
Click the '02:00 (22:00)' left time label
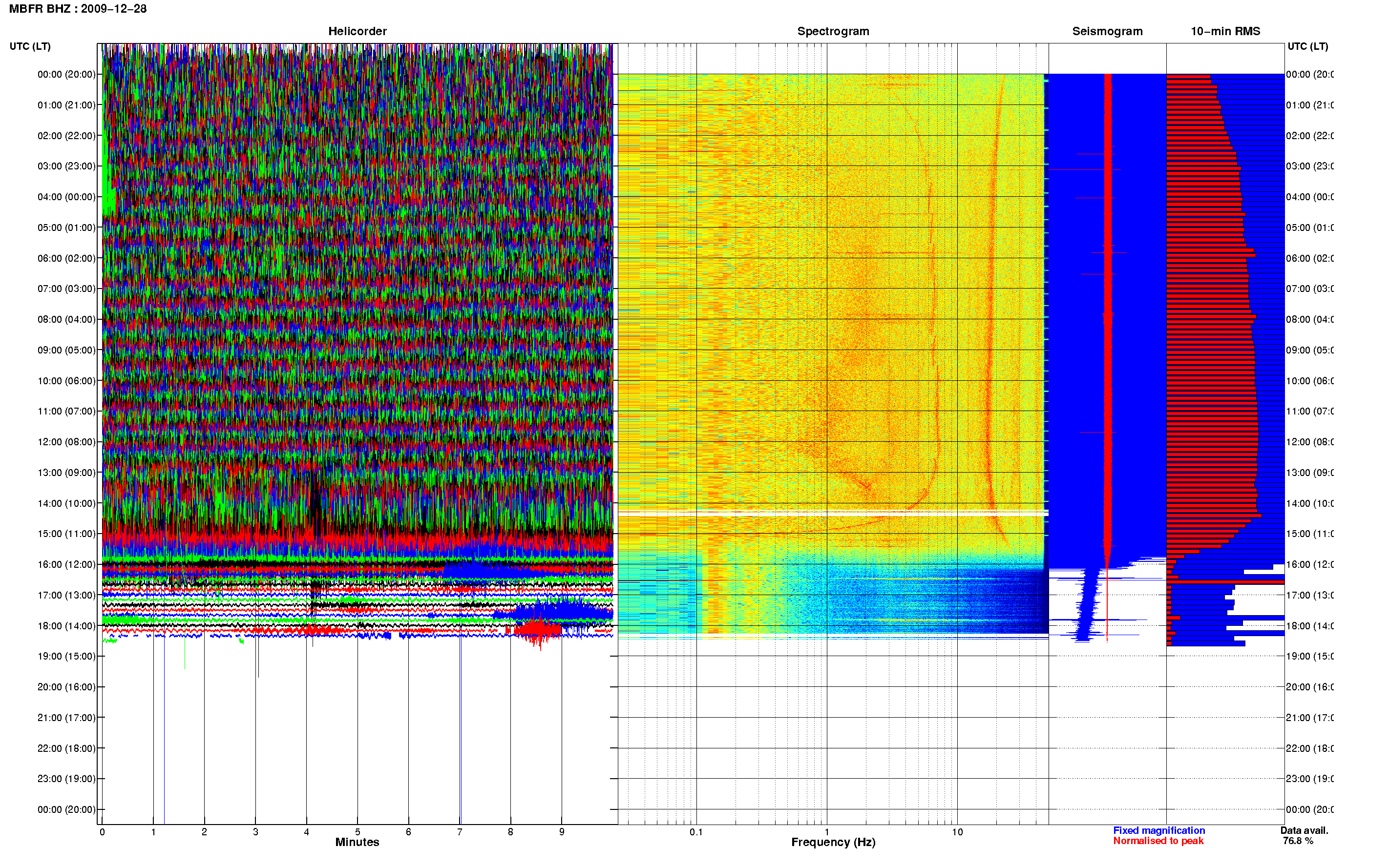(x=66, y=136)
